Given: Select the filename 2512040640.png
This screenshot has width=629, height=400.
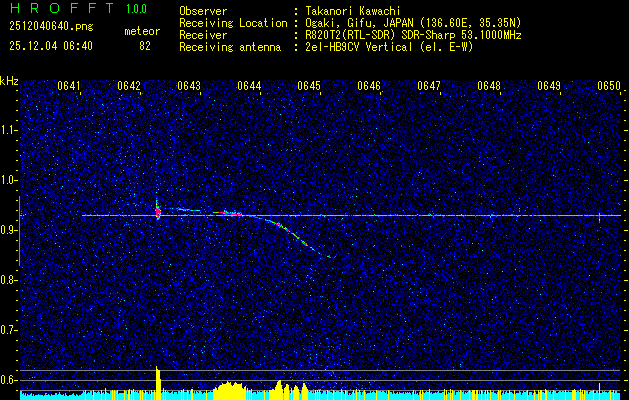Looking at the screenshot, I should (51, 27).
